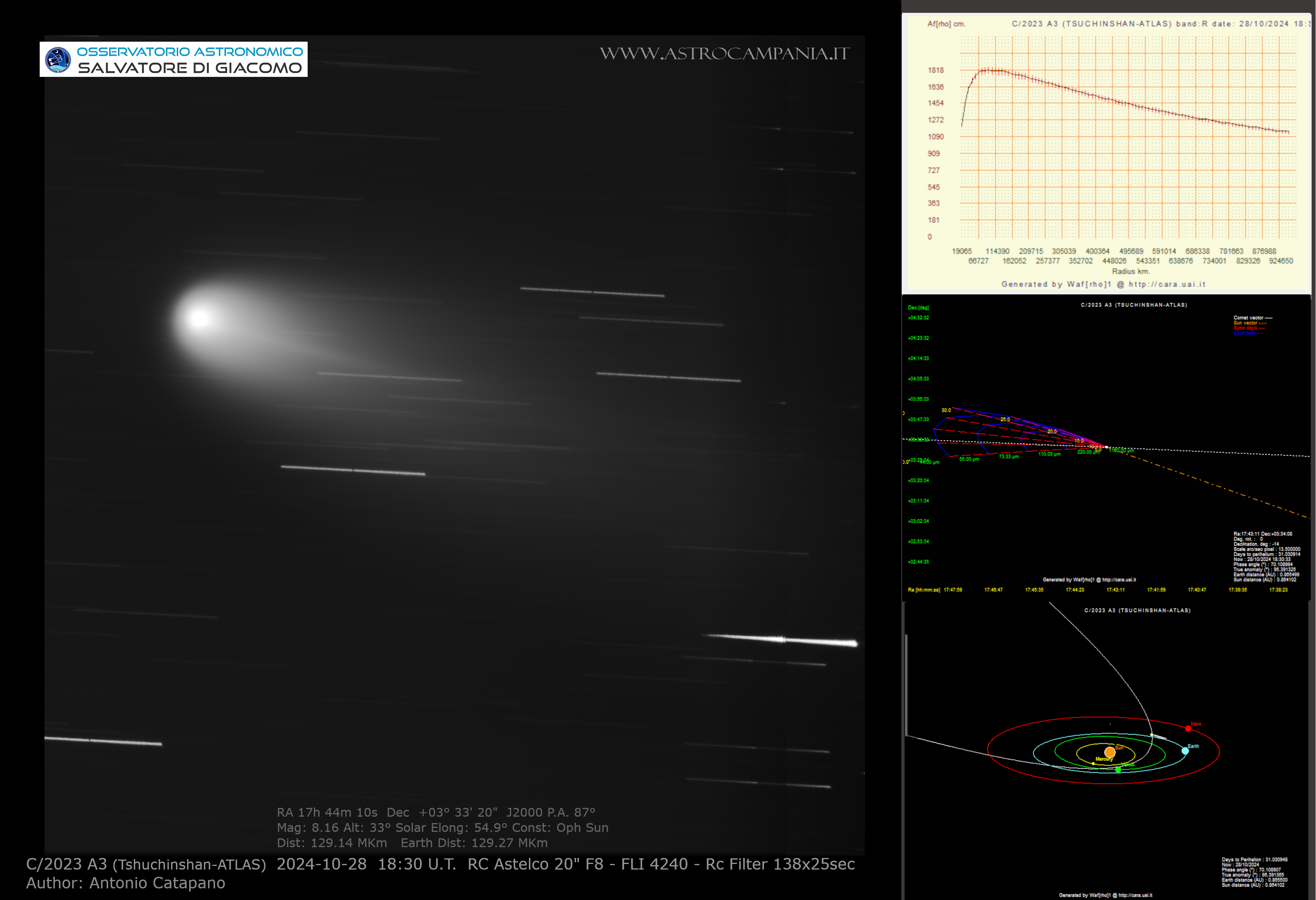
Task: Click the observatory logo emblem icon
Action: pyautogui.click(x=58, y=59)
